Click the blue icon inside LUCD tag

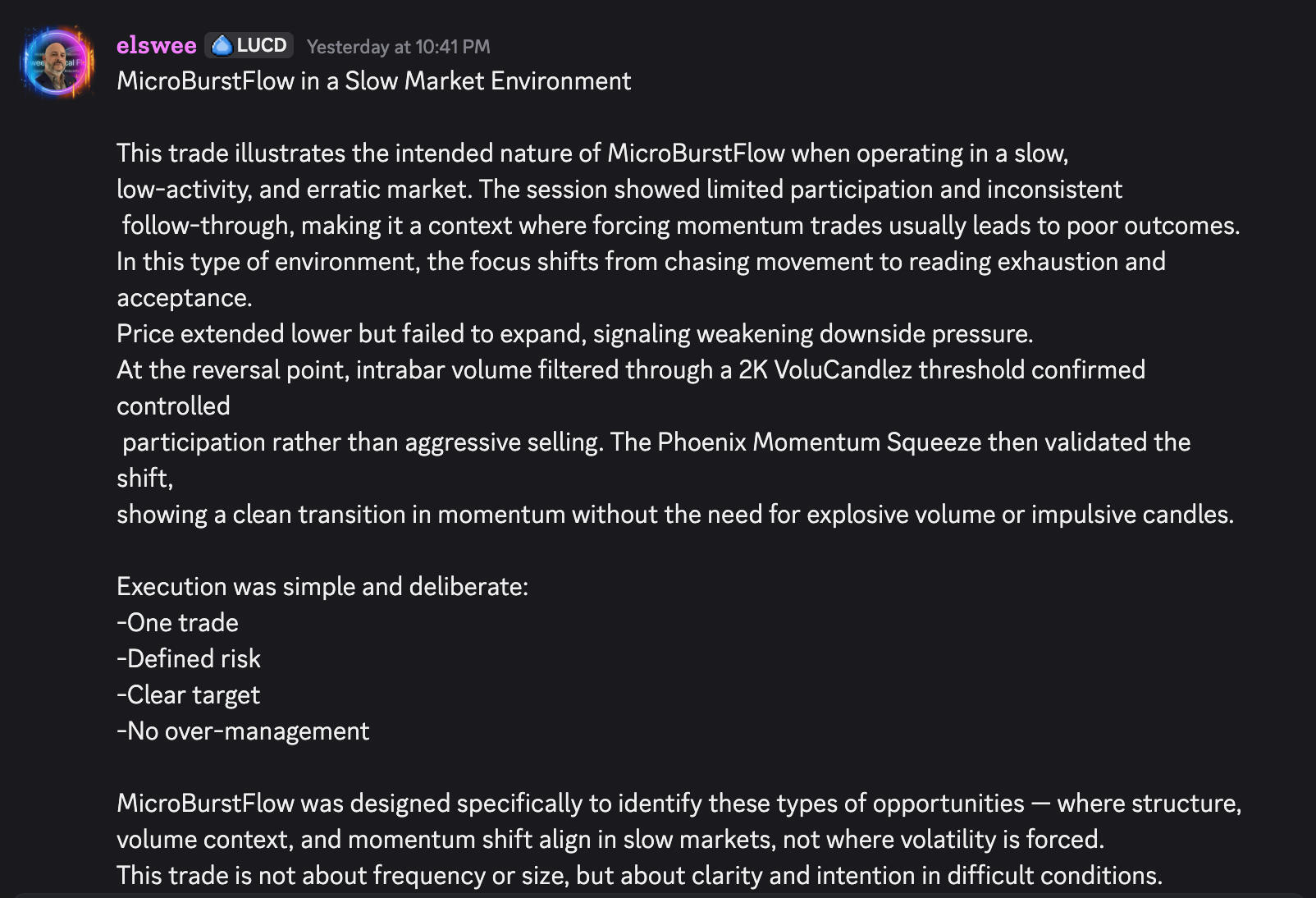[x=222, y=45]
